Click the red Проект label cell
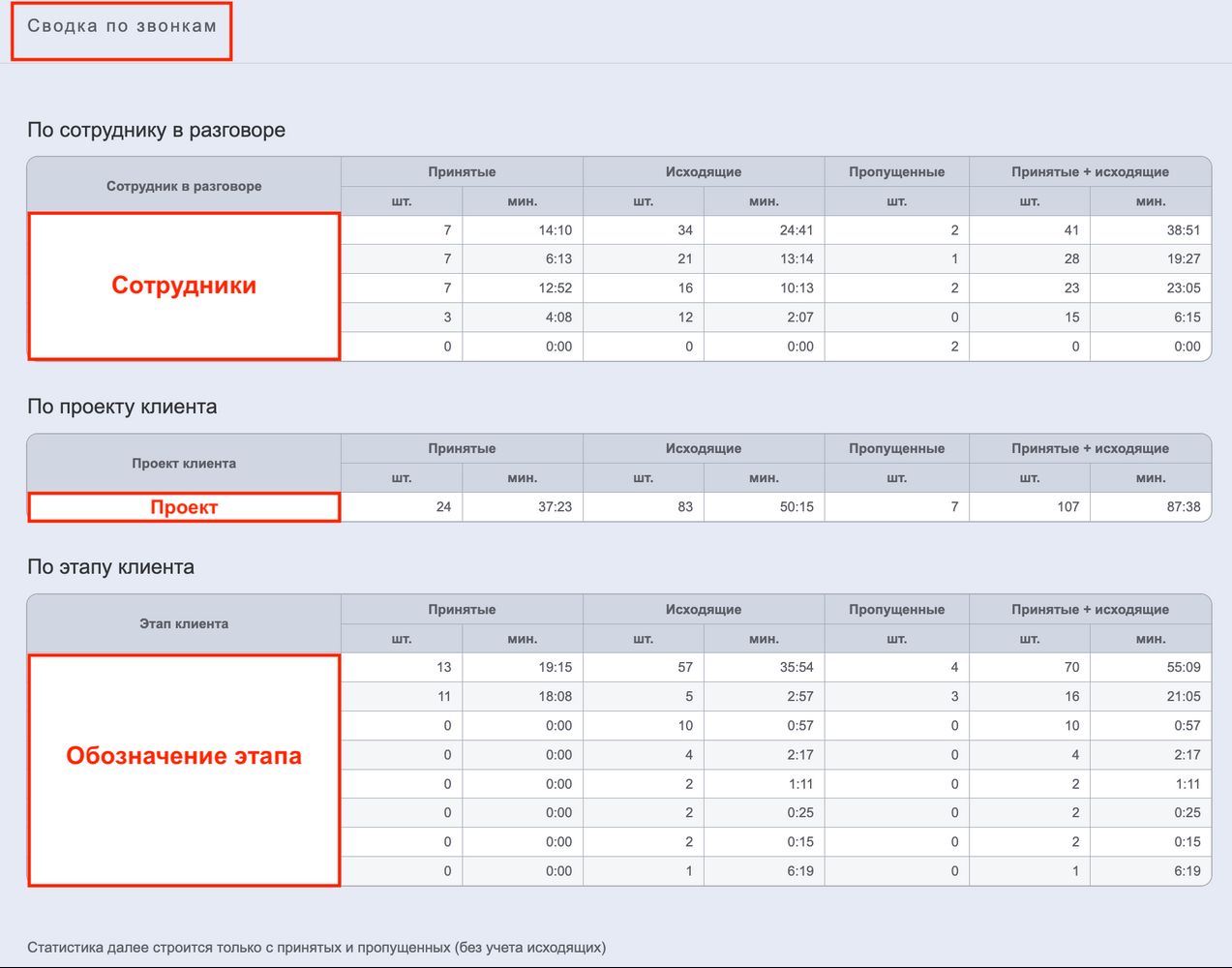The image size is (1232, 968). pyautogui.click(x=184, y=507)
